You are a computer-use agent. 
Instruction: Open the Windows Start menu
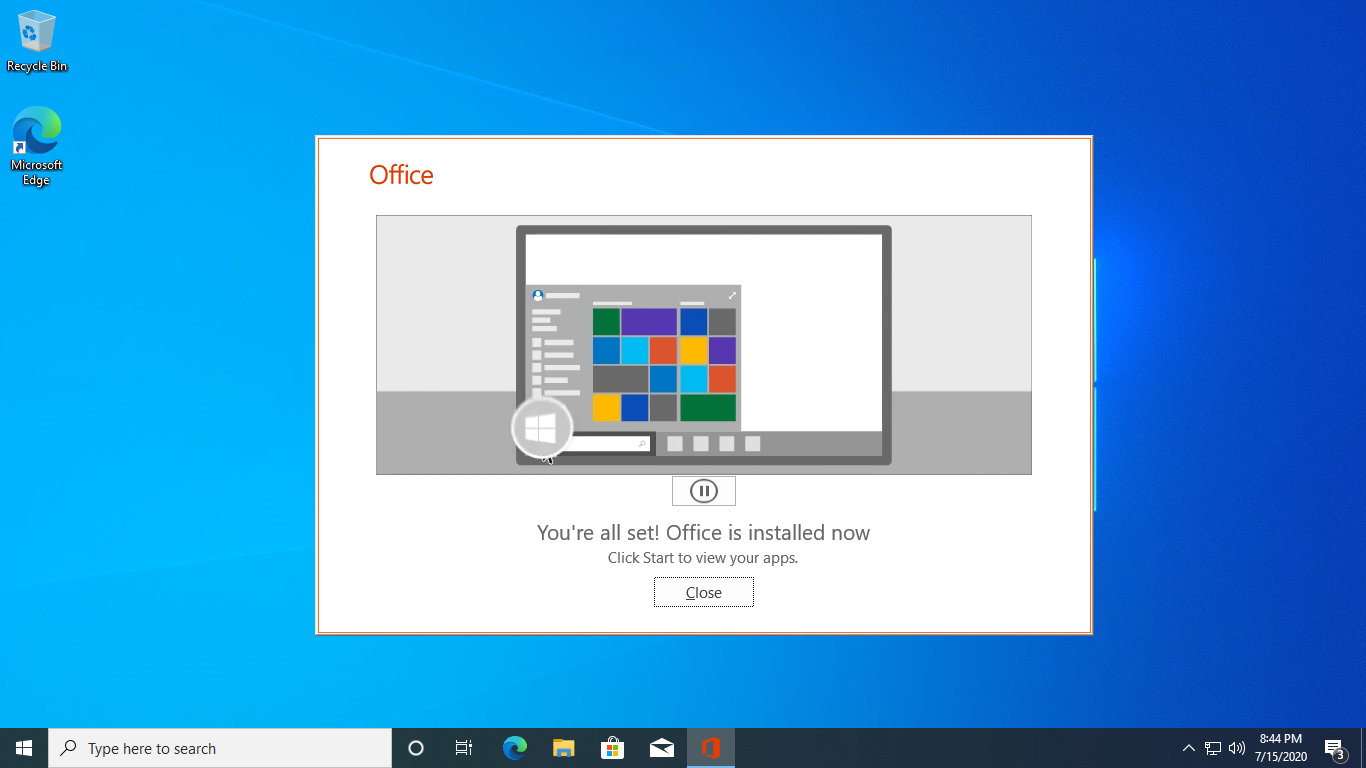pyautogui.click(x=24, y=748)
